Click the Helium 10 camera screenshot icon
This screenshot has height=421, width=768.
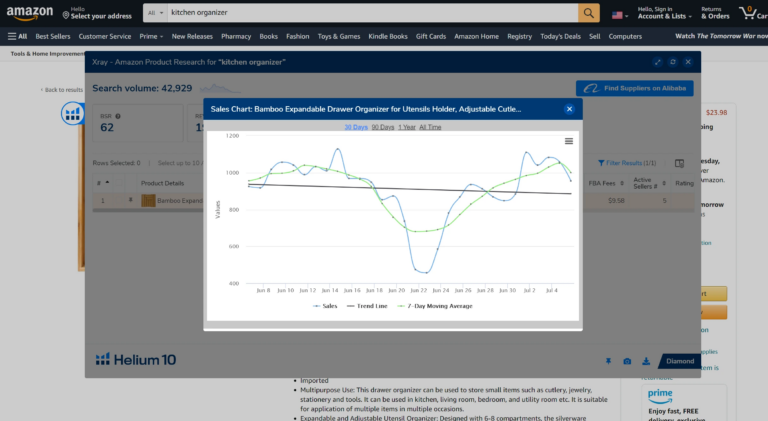(627, 361)
